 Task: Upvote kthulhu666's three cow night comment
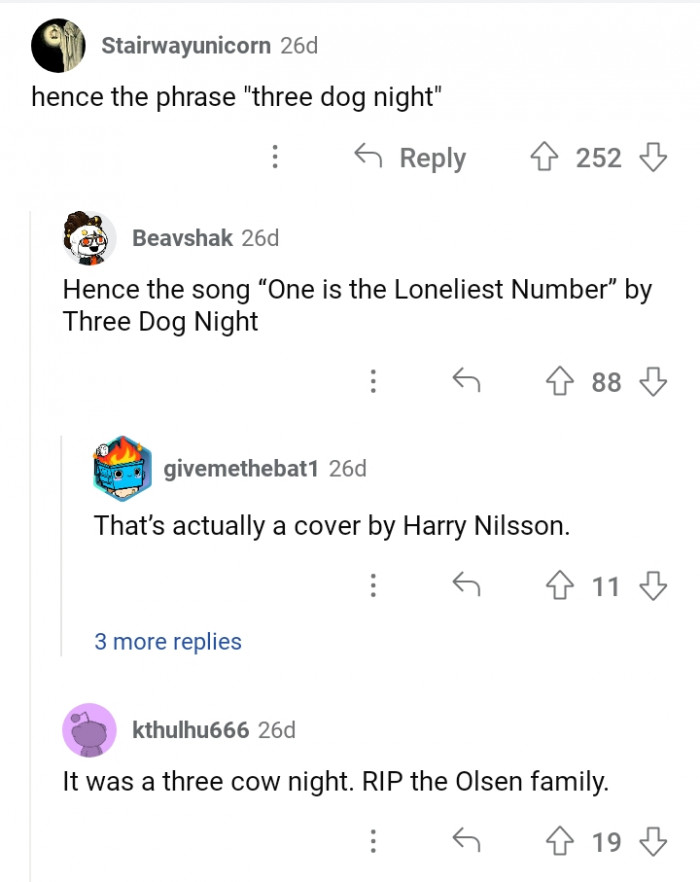coord(562,843)
